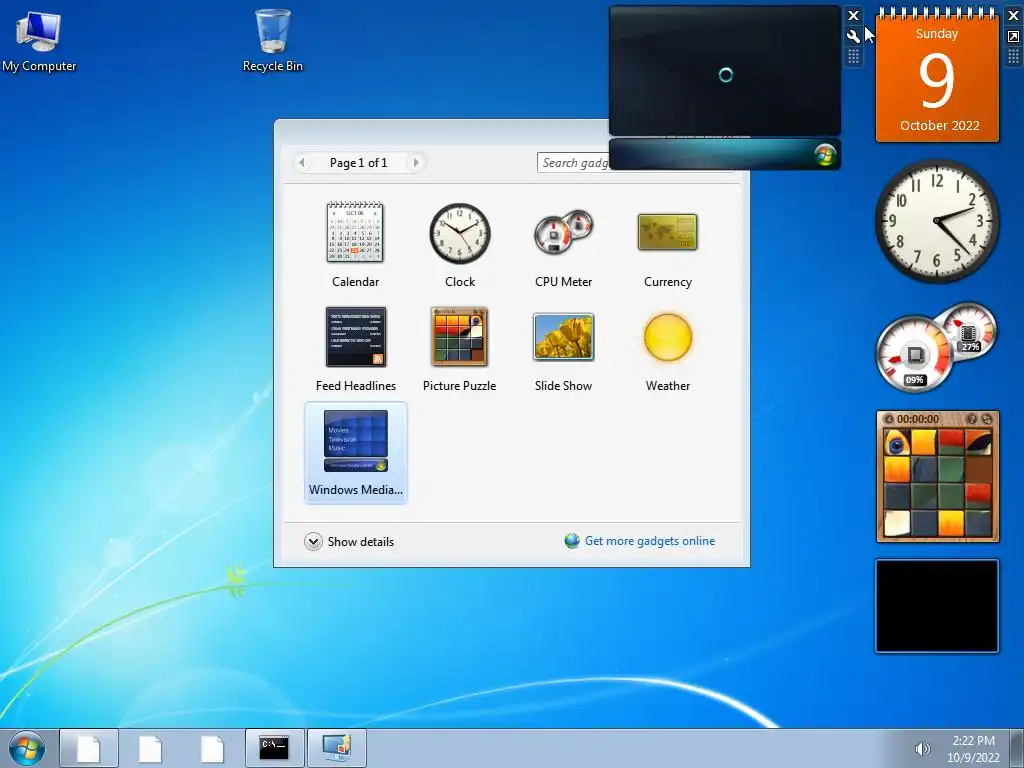Open options wrench of the Media Center gadget
Viewport: 1024px width, 768px height.
pos(853,37)
